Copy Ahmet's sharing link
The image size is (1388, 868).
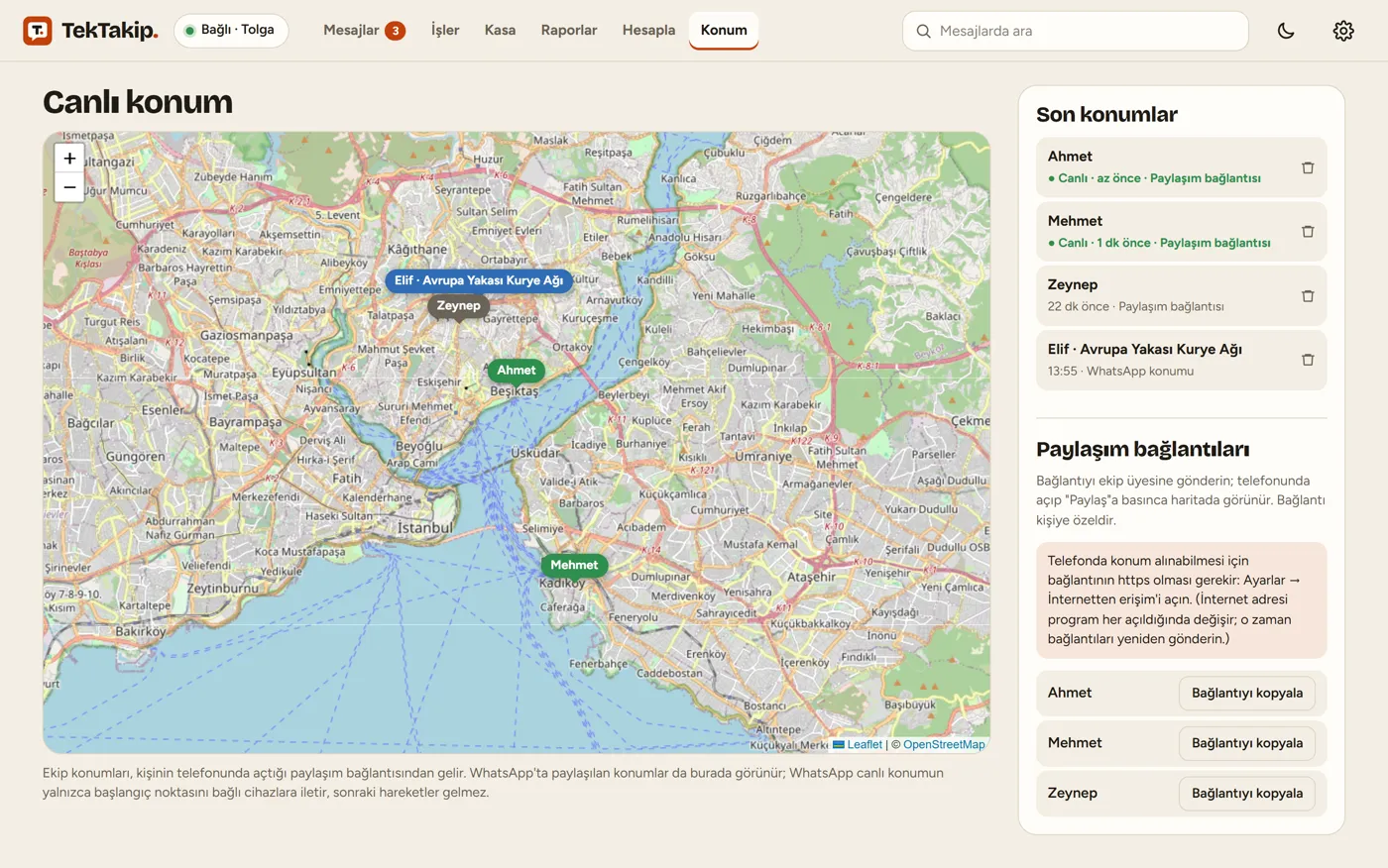click(x=1247, y=693)
